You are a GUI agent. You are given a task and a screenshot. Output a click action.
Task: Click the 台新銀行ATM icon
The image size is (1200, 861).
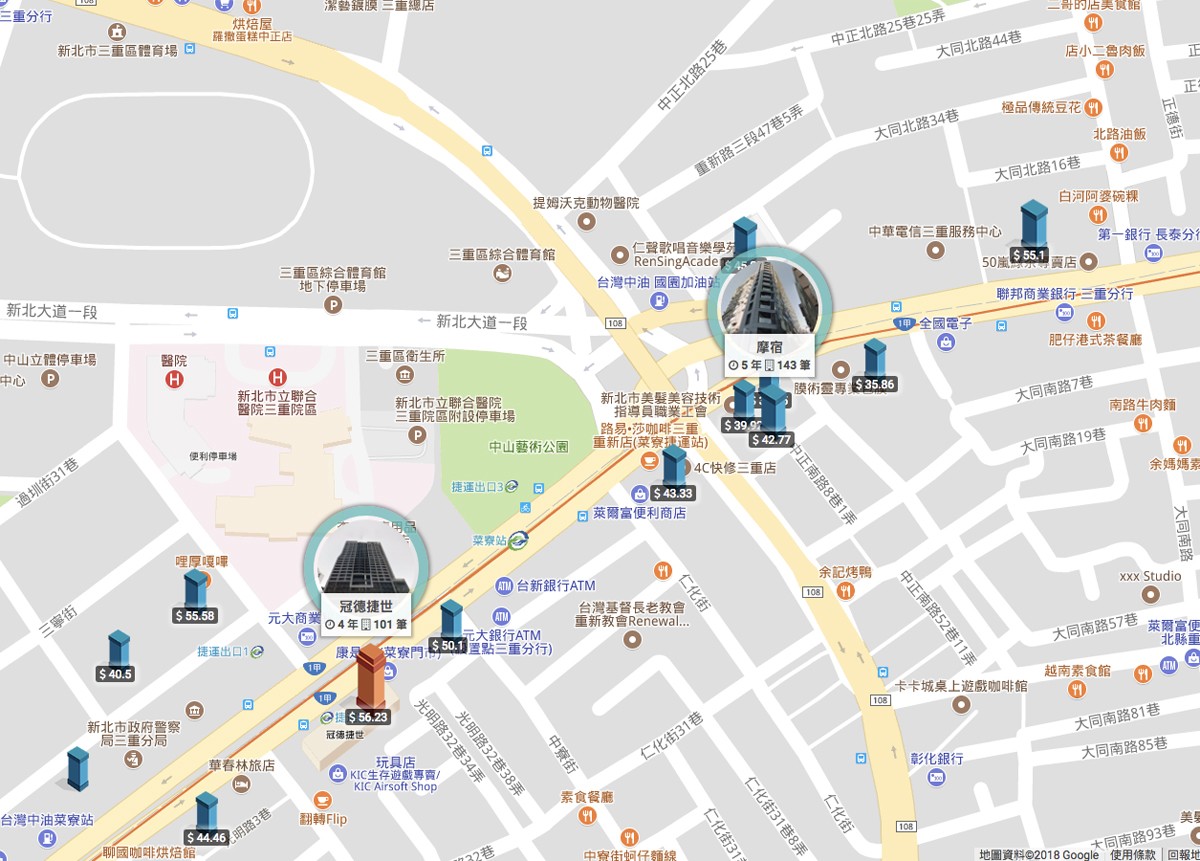click(503, 586)
